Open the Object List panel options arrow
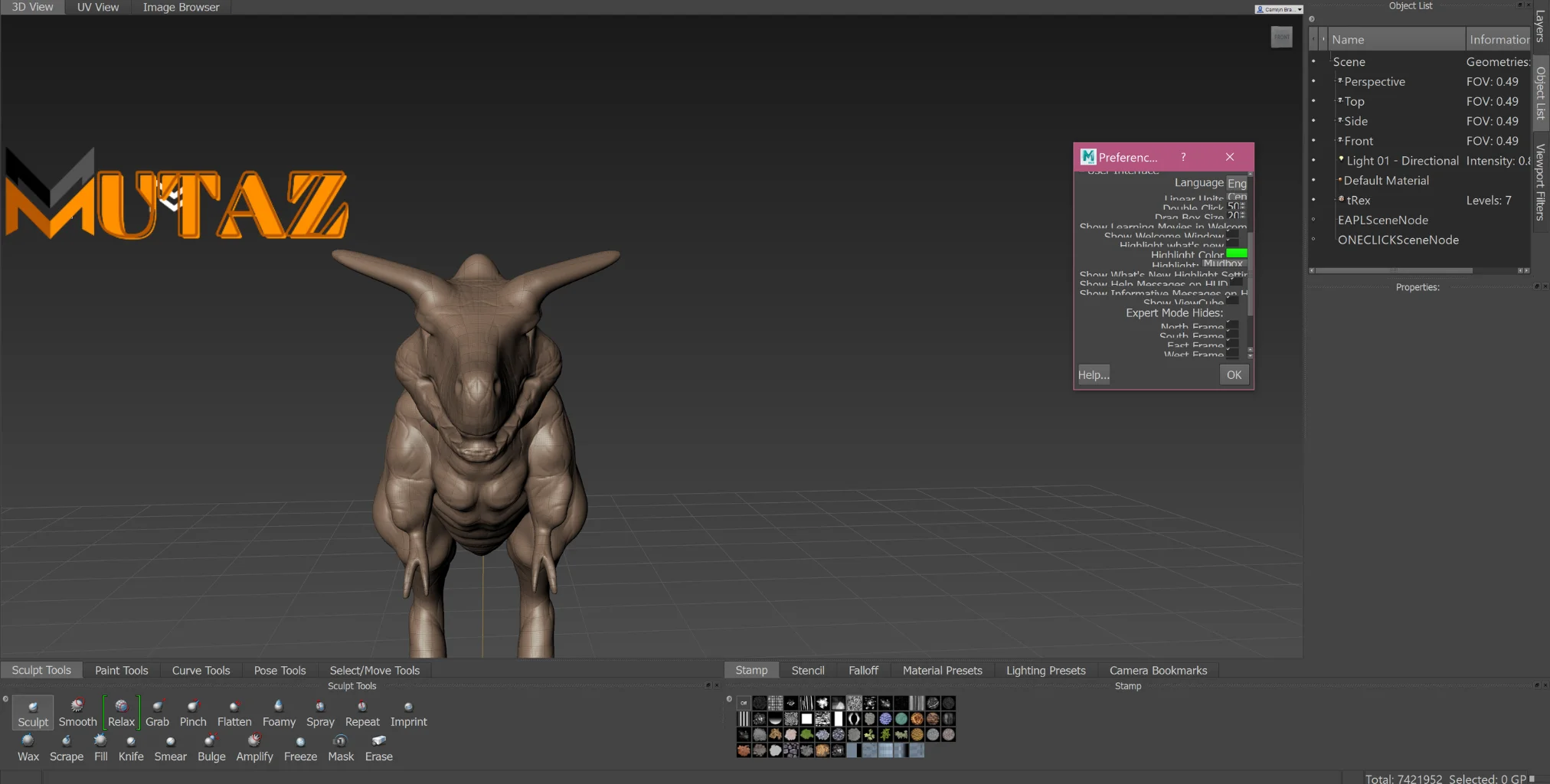1550x784 pixels. point(1311,19)
